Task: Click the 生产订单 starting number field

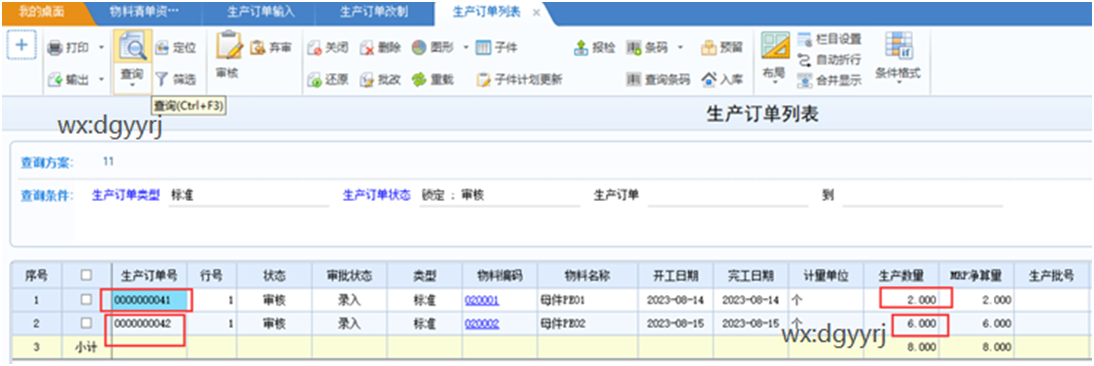Action: coord(727,196)
